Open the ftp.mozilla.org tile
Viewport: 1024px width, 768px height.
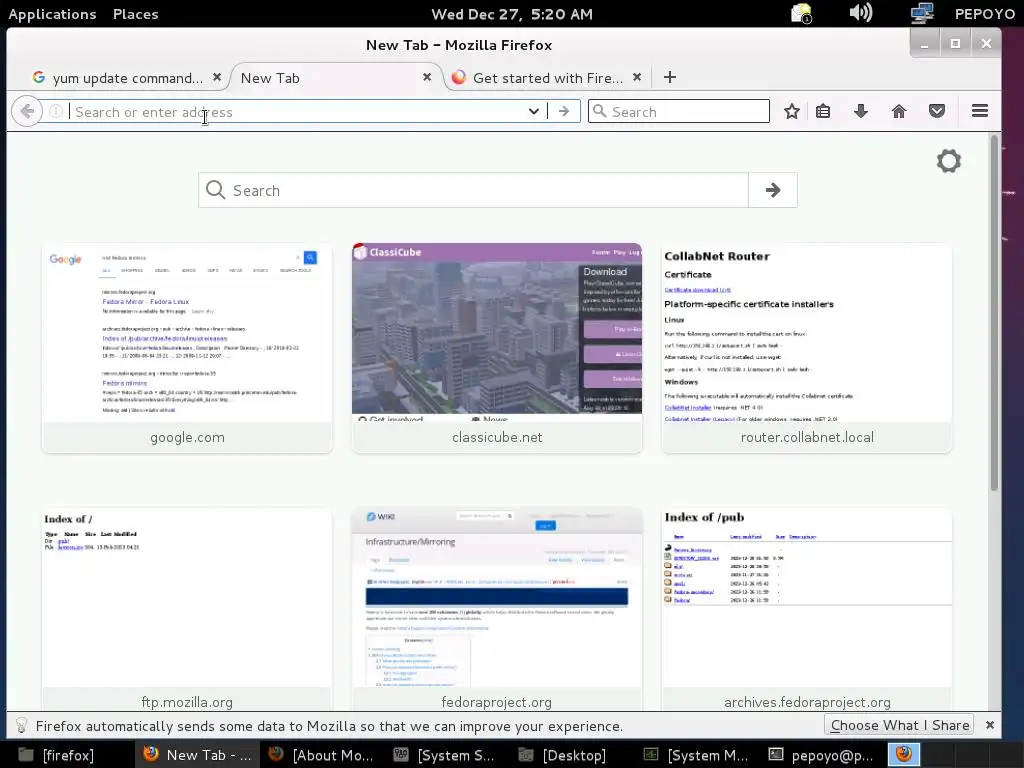point(187,611)
